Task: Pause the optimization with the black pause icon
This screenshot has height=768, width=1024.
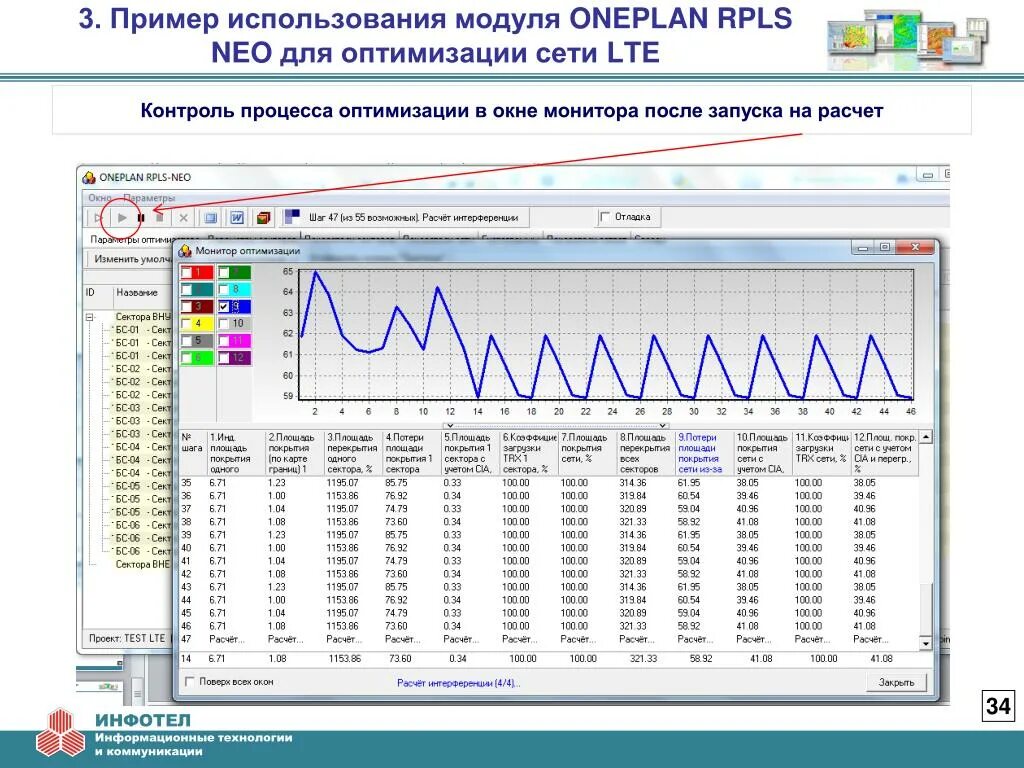Action: 140,218
